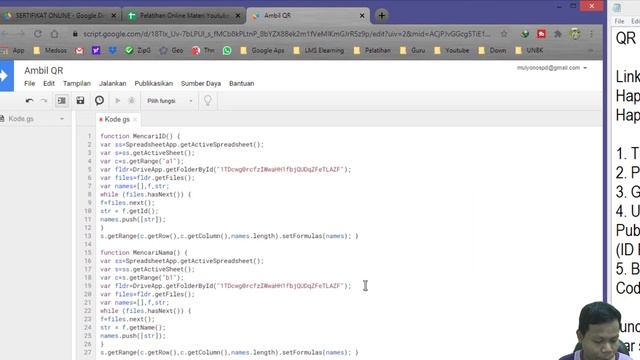Image resolution: width=640 pixels, height=360 pixels.
Task: Open the UNBK bookmark folder
Action: pos(529,51)
